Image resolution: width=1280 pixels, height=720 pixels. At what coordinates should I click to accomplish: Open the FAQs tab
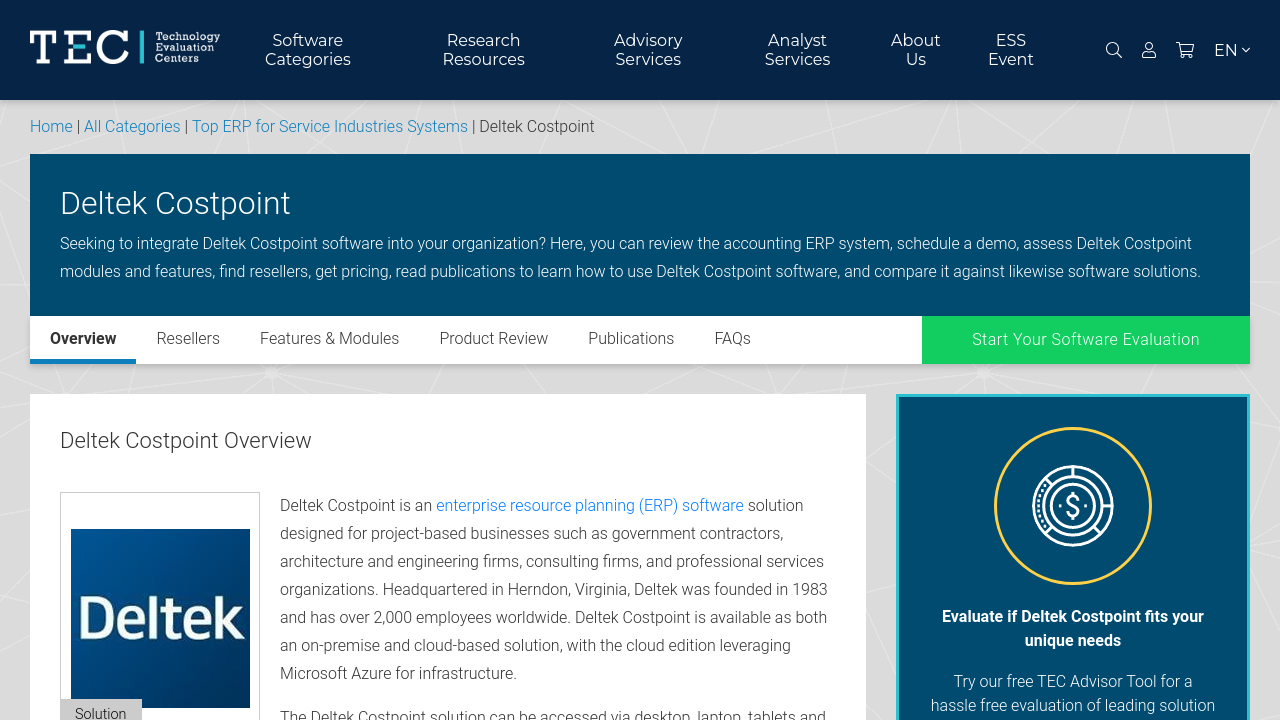(x=732, y=339)
